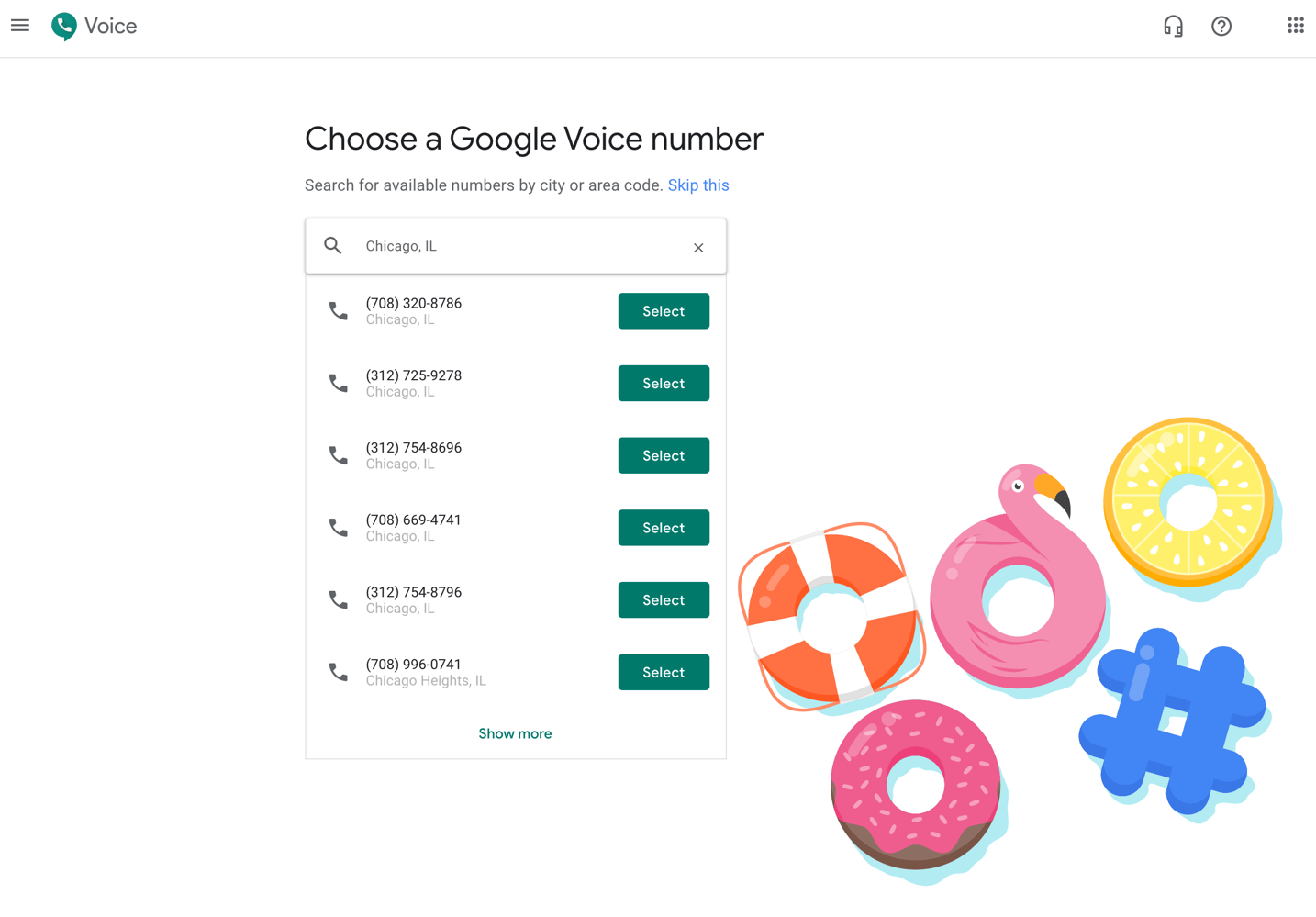Select the number (708) 320-8786
Screen dimensions: 1316x917
[x=663, y=310]
